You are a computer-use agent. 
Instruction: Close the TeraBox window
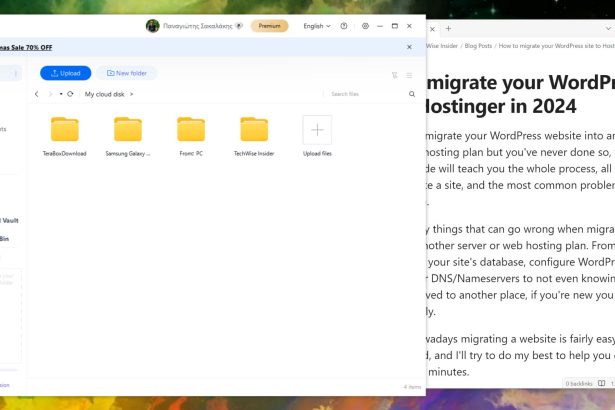[x=409, y=26]
